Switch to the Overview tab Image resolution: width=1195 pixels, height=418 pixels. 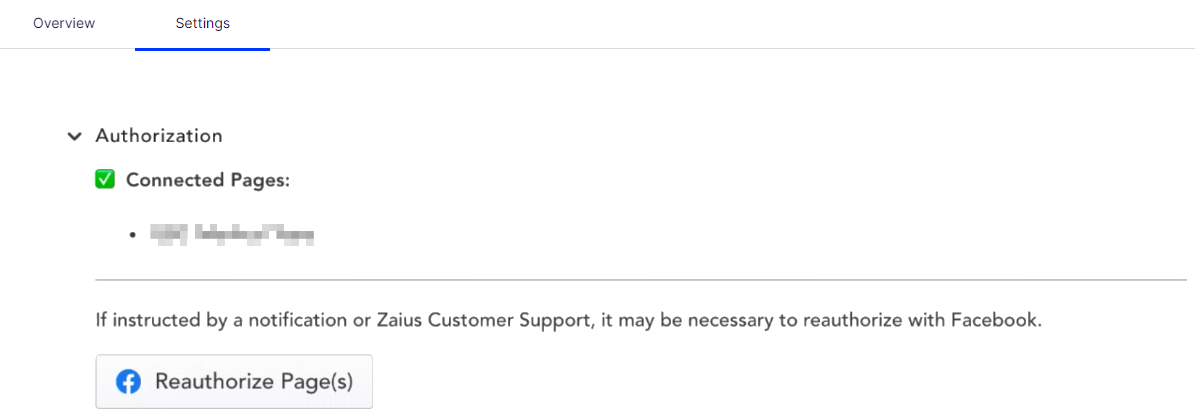tap(64, 23)
